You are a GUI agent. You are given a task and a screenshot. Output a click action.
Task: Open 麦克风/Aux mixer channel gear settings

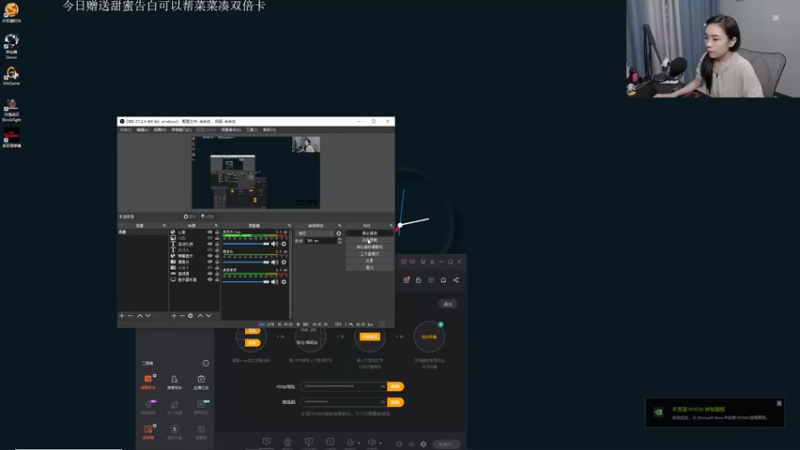pyautogui.click(x=284, y=244)
